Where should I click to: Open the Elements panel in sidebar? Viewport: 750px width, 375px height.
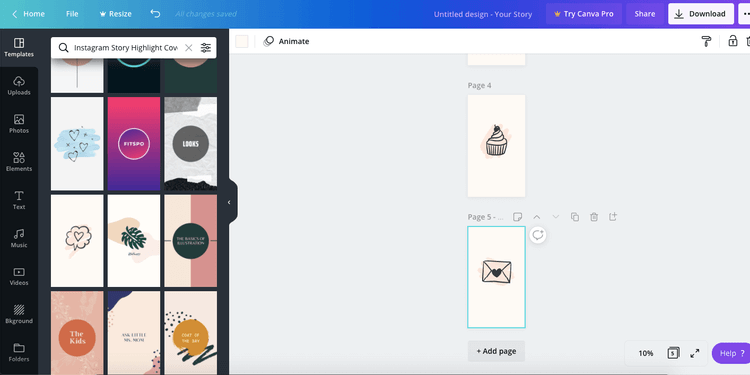click(19, 162)
